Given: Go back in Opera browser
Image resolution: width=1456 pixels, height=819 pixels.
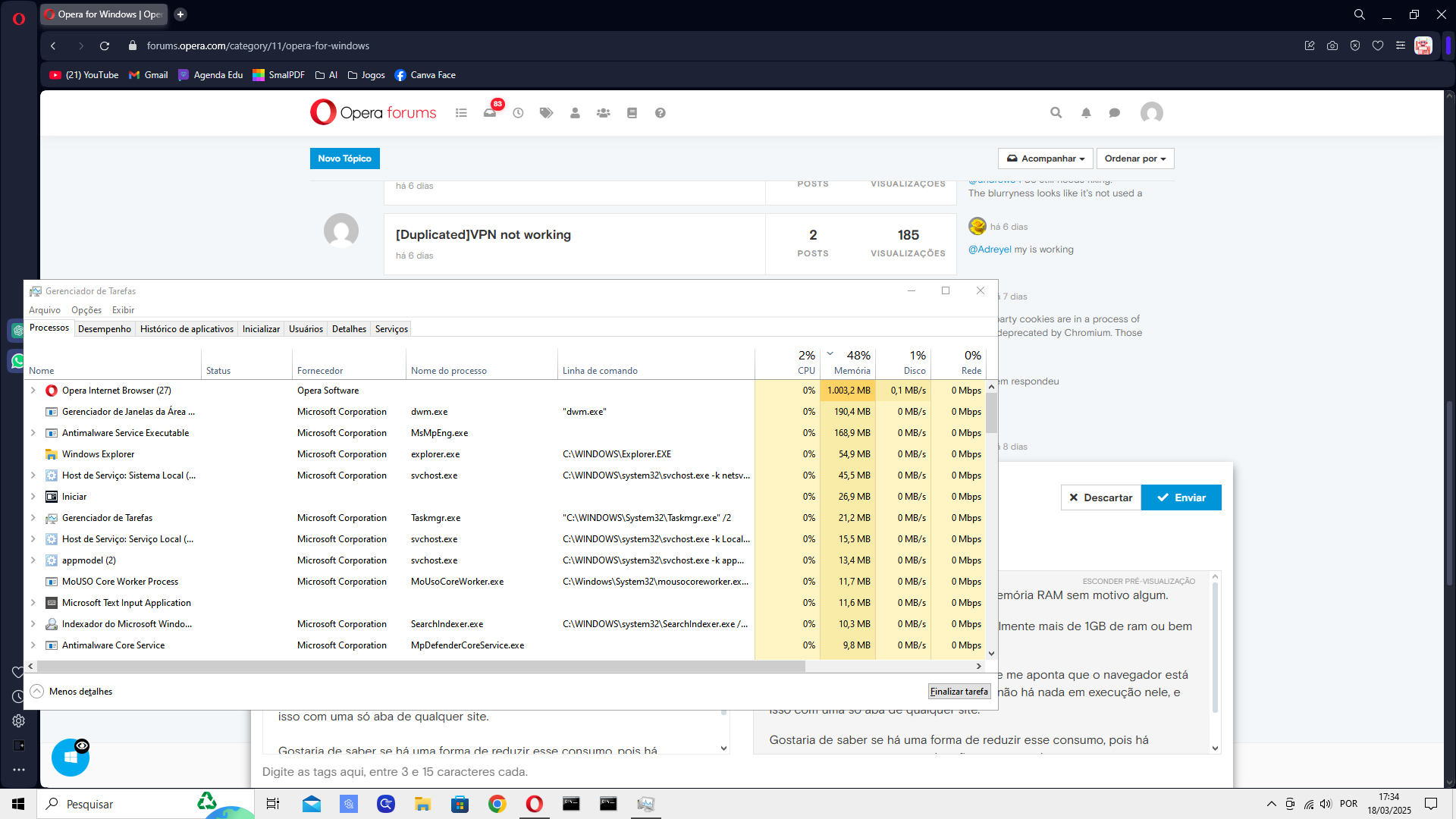Looking at the screenshot, I should [x=53, y=45].
